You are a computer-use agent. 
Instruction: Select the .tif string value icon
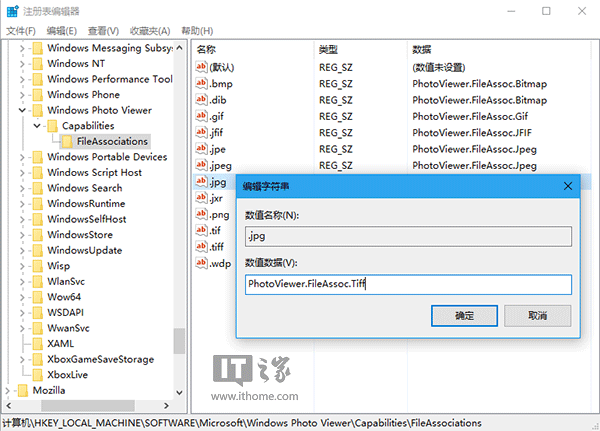(201, 230)
